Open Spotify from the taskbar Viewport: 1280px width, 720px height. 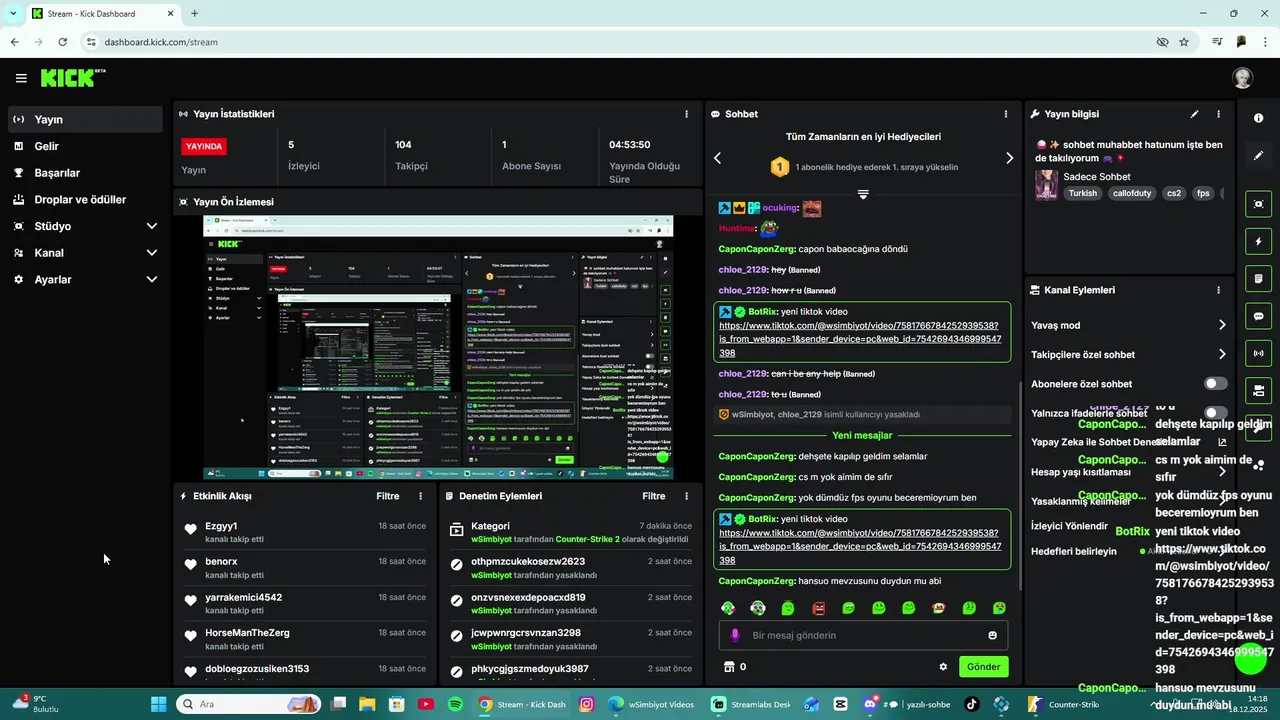pos(455,704)
